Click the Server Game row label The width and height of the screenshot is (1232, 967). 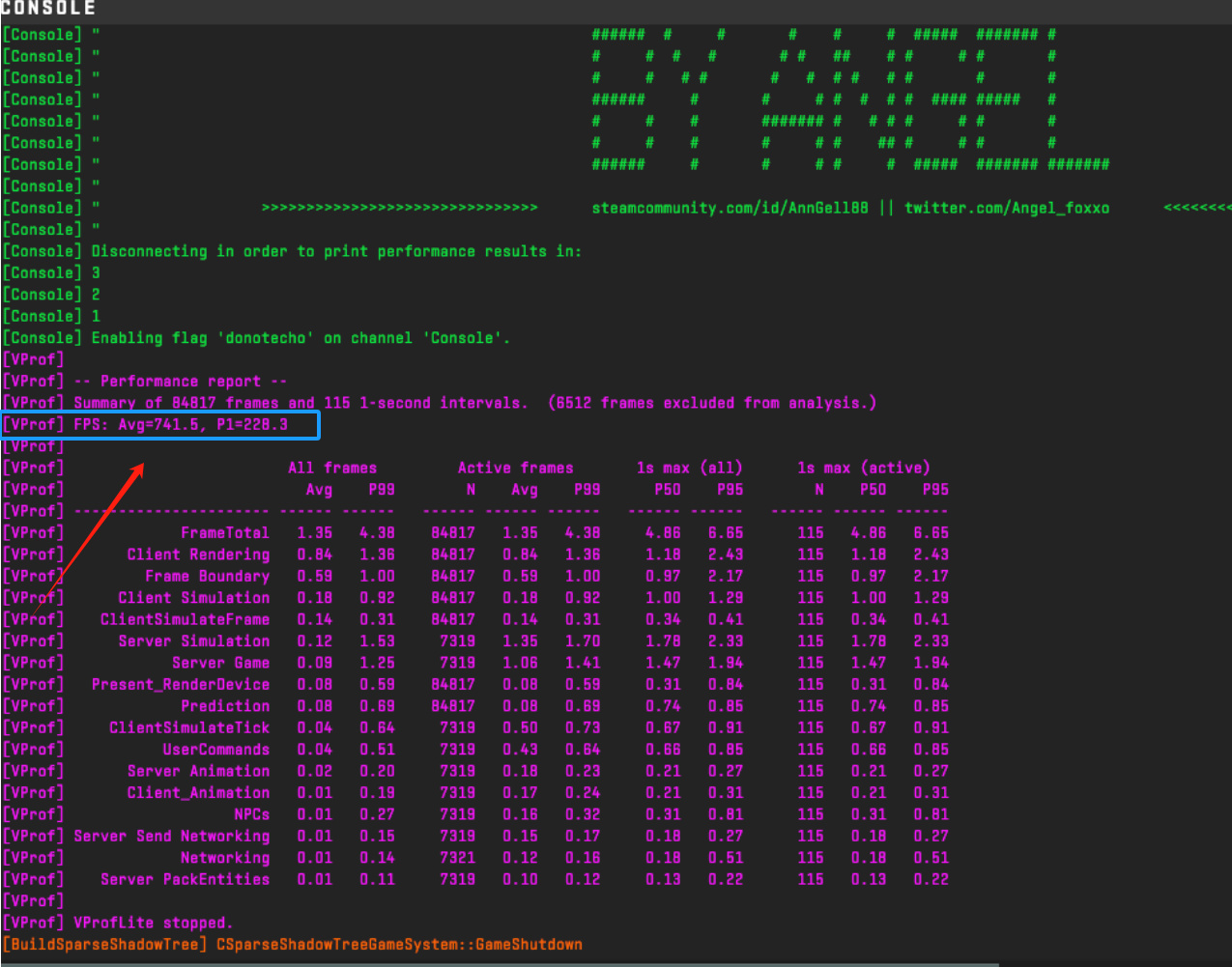[x=221, y=663]
